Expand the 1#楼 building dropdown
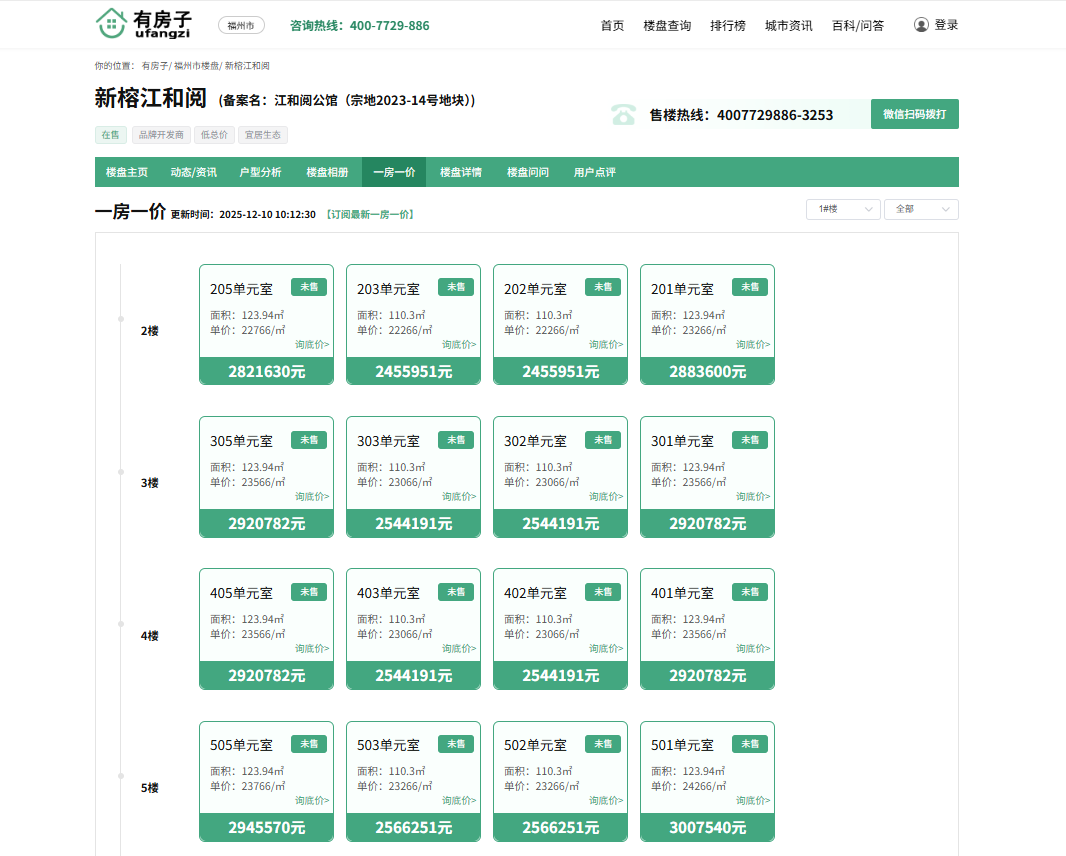 pyautogui.click(x=842, y=209)
